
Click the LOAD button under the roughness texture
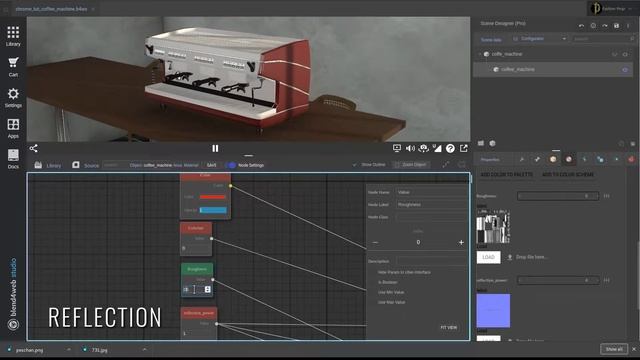[x=489, y=257]
